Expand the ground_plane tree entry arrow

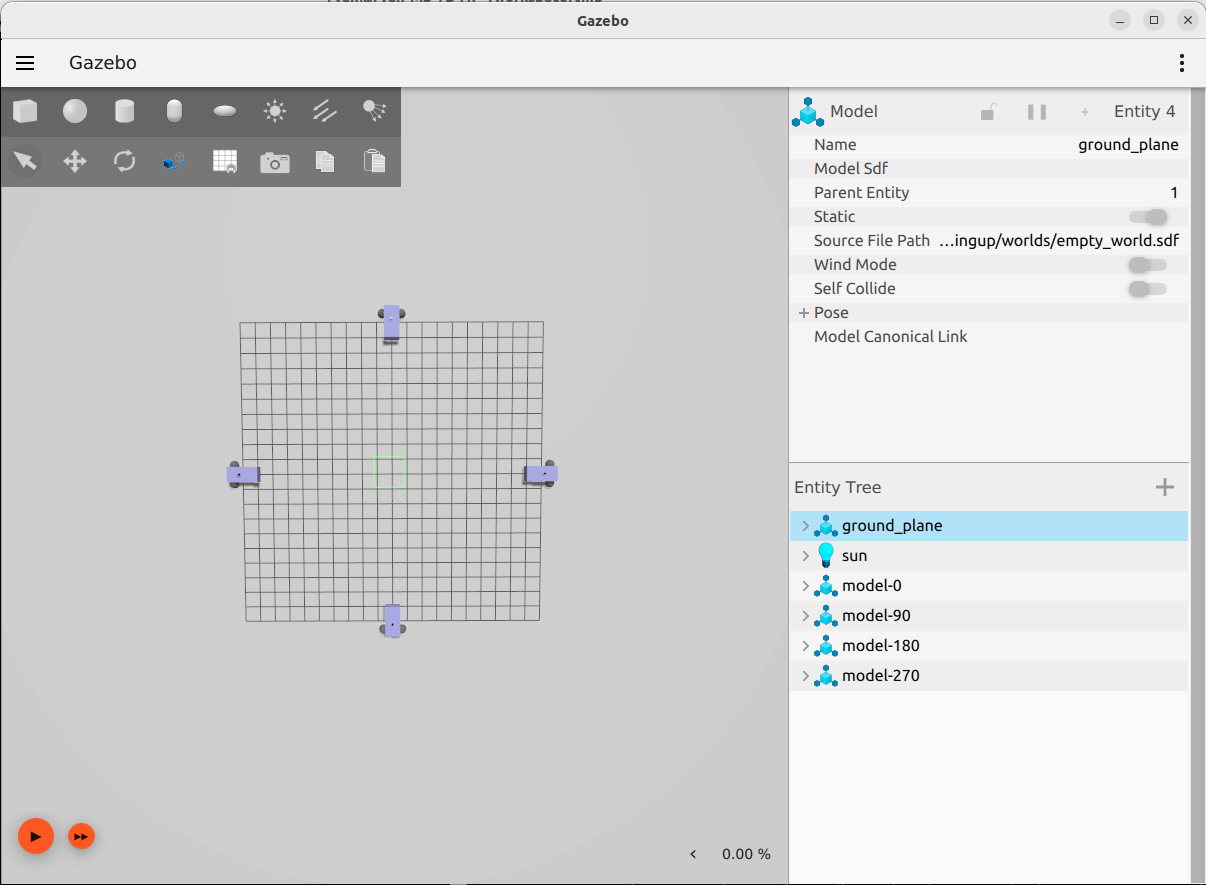[x=805, y=526]
